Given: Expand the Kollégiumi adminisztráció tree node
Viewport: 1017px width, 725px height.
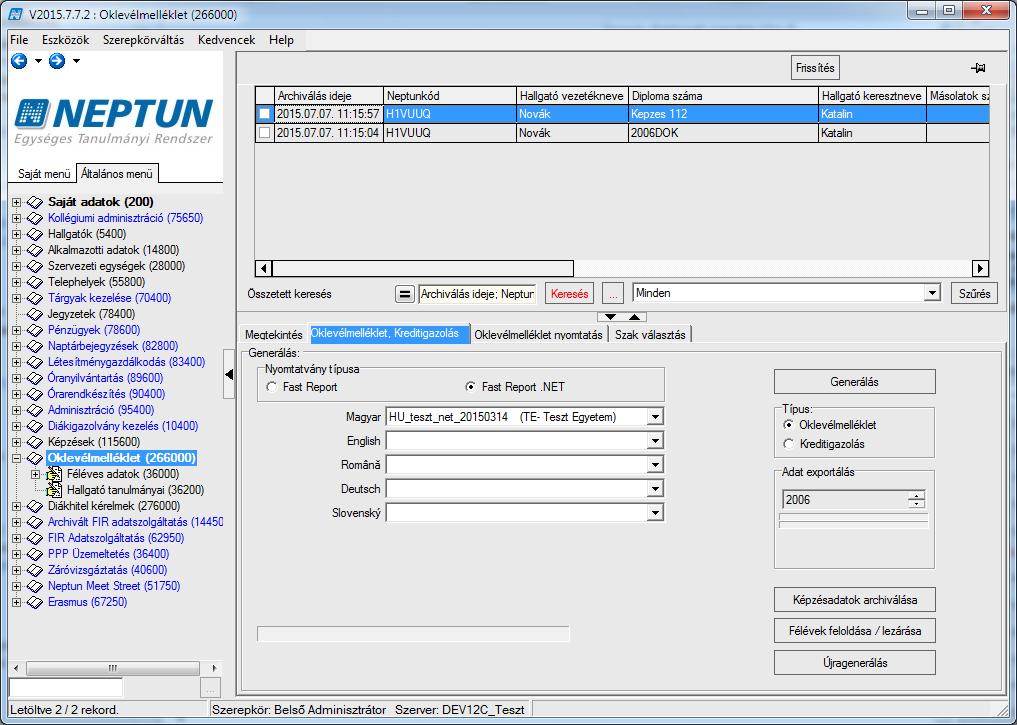Looking at the screenshot, I should coord(16,219).
